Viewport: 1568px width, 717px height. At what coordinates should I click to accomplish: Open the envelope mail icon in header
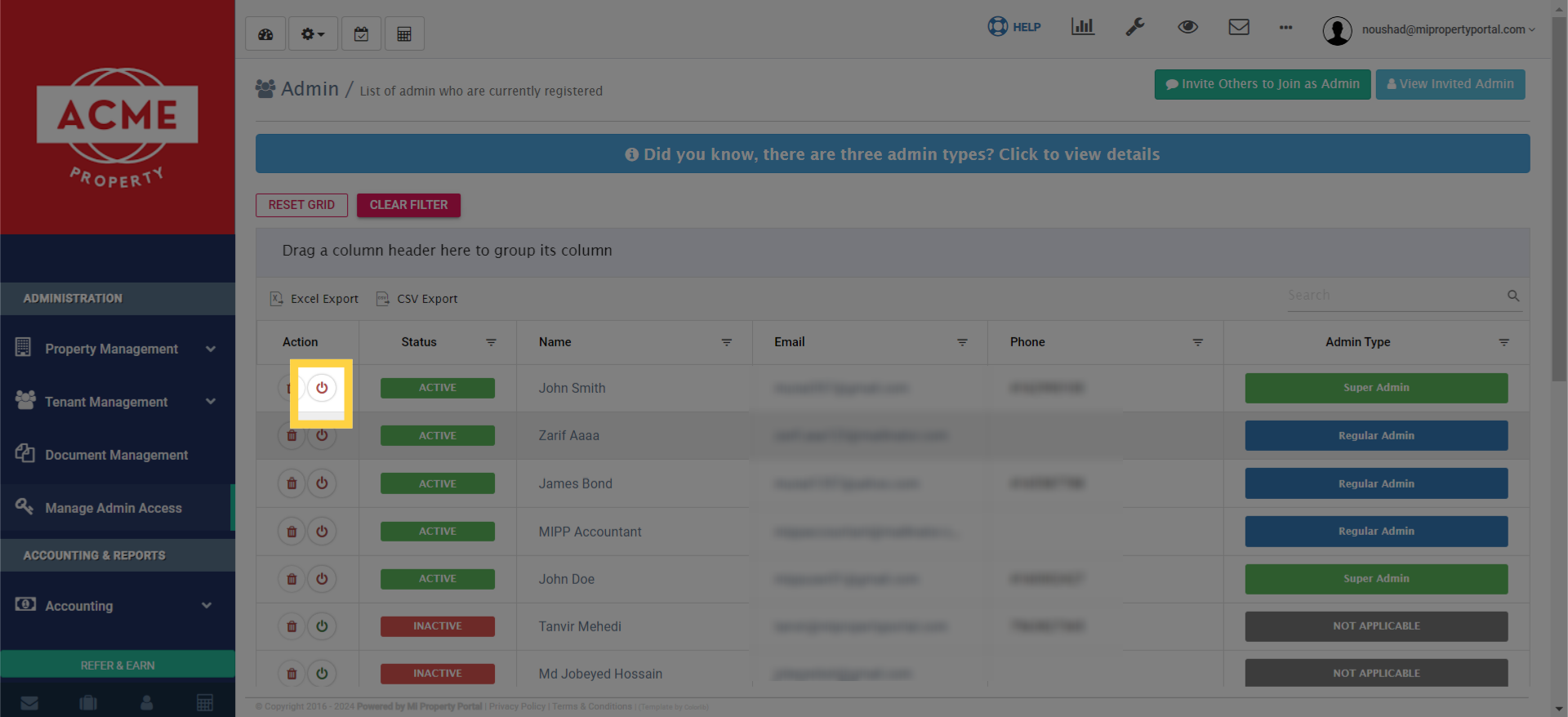click(1238, 27)
